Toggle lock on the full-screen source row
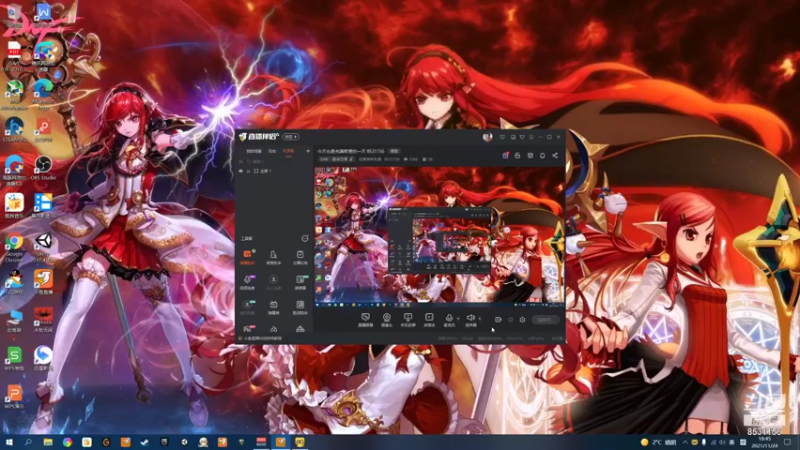The image size is (800, 450). click(x=248, y=171)
